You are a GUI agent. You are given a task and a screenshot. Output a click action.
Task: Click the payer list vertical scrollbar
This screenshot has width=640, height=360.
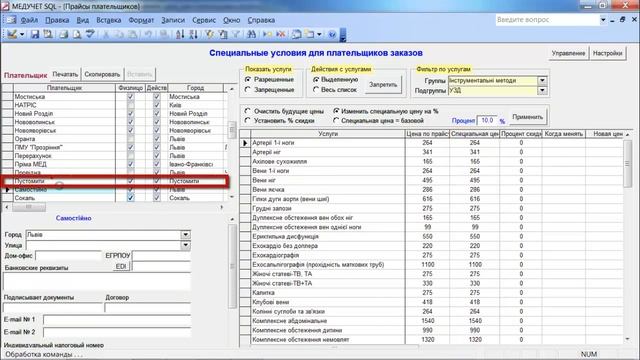(232, 142)
